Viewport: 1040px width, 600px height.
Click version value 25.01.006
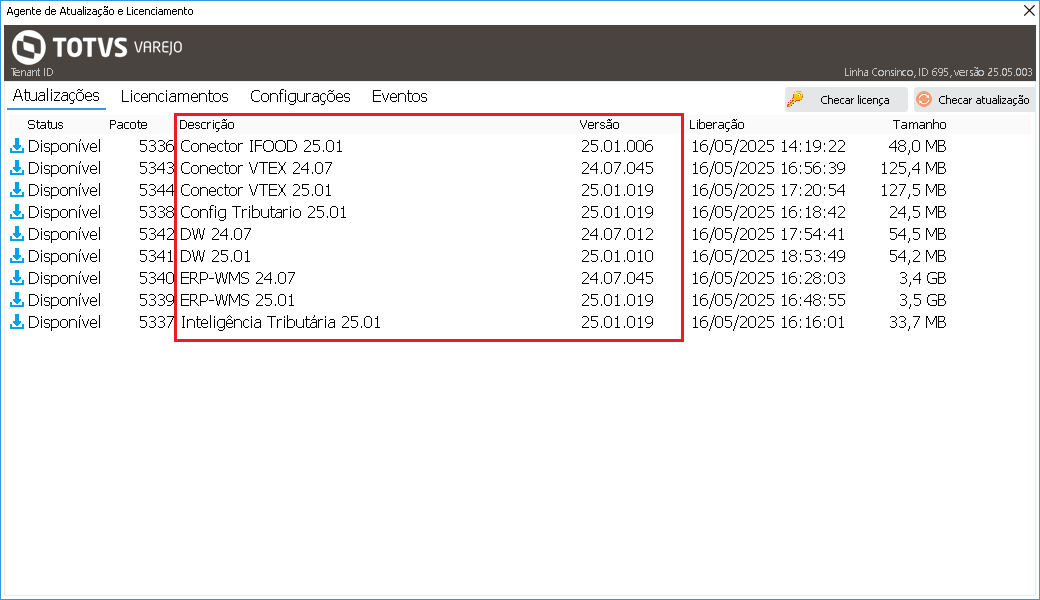[x=617, y=146]
